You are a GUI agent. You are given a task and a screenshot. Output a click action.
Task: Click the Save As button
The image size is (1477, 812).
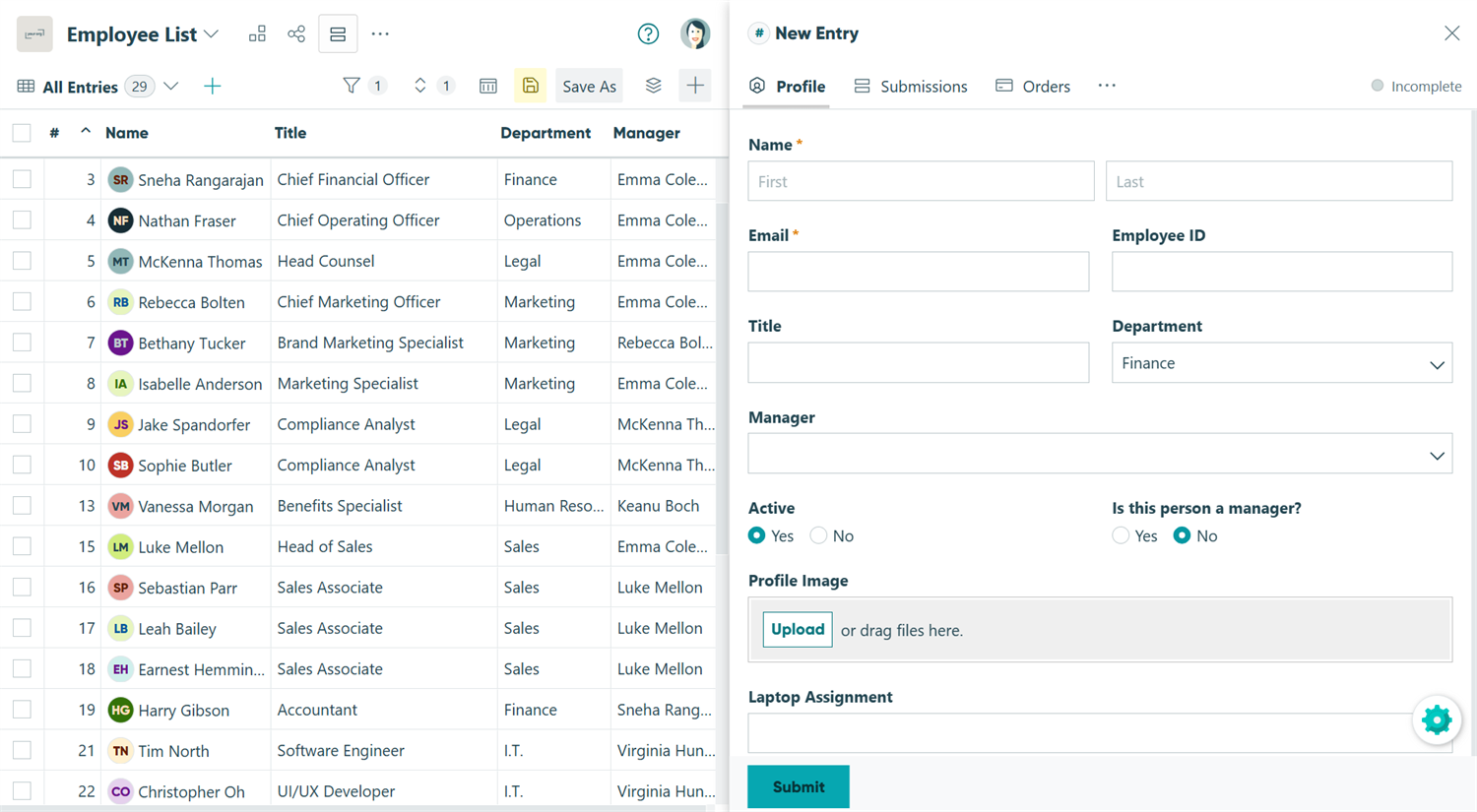pos(589,87)
